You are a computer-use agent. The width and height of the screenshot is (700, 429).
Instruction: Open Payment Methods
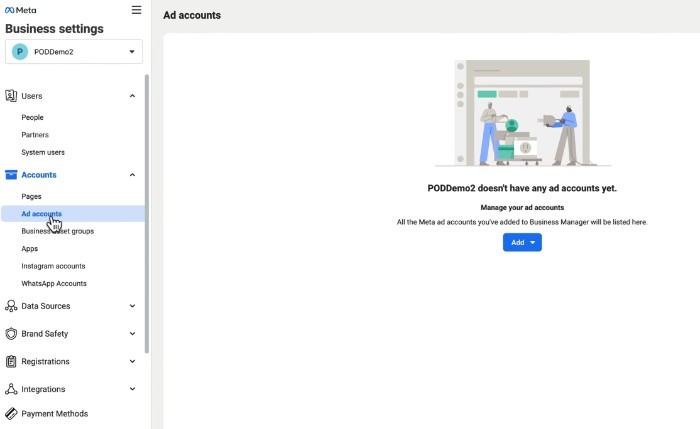(54, 414)
